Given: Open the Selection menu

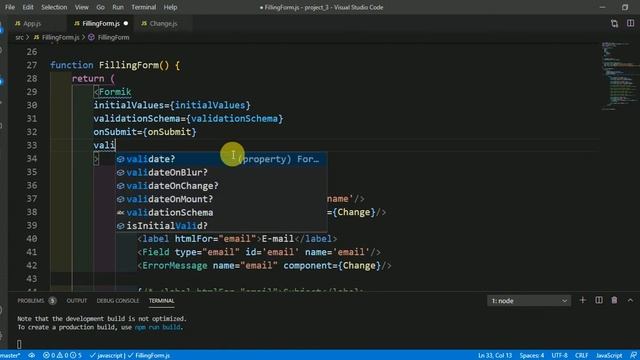Looking at the screenshot, I should 54,7.
